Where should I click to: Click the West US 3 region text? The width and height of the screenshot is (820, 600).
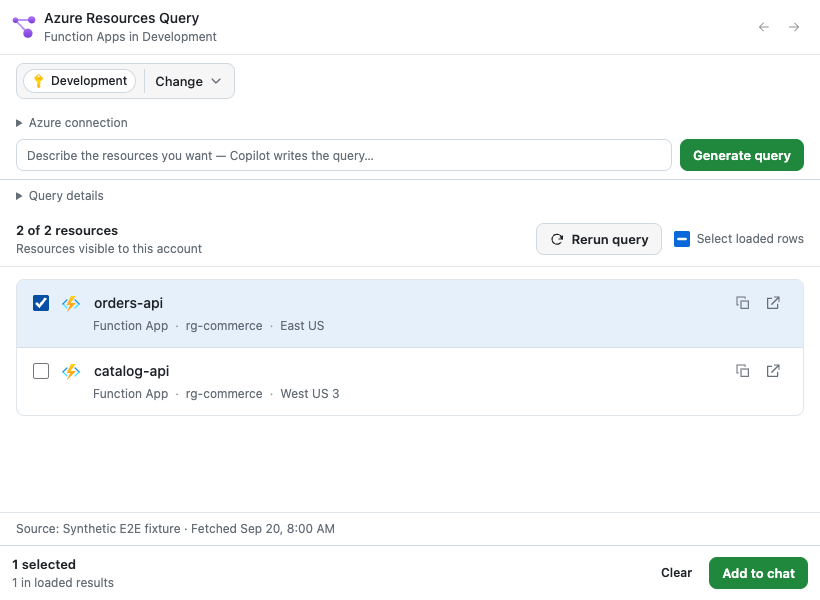click(310, 394)
